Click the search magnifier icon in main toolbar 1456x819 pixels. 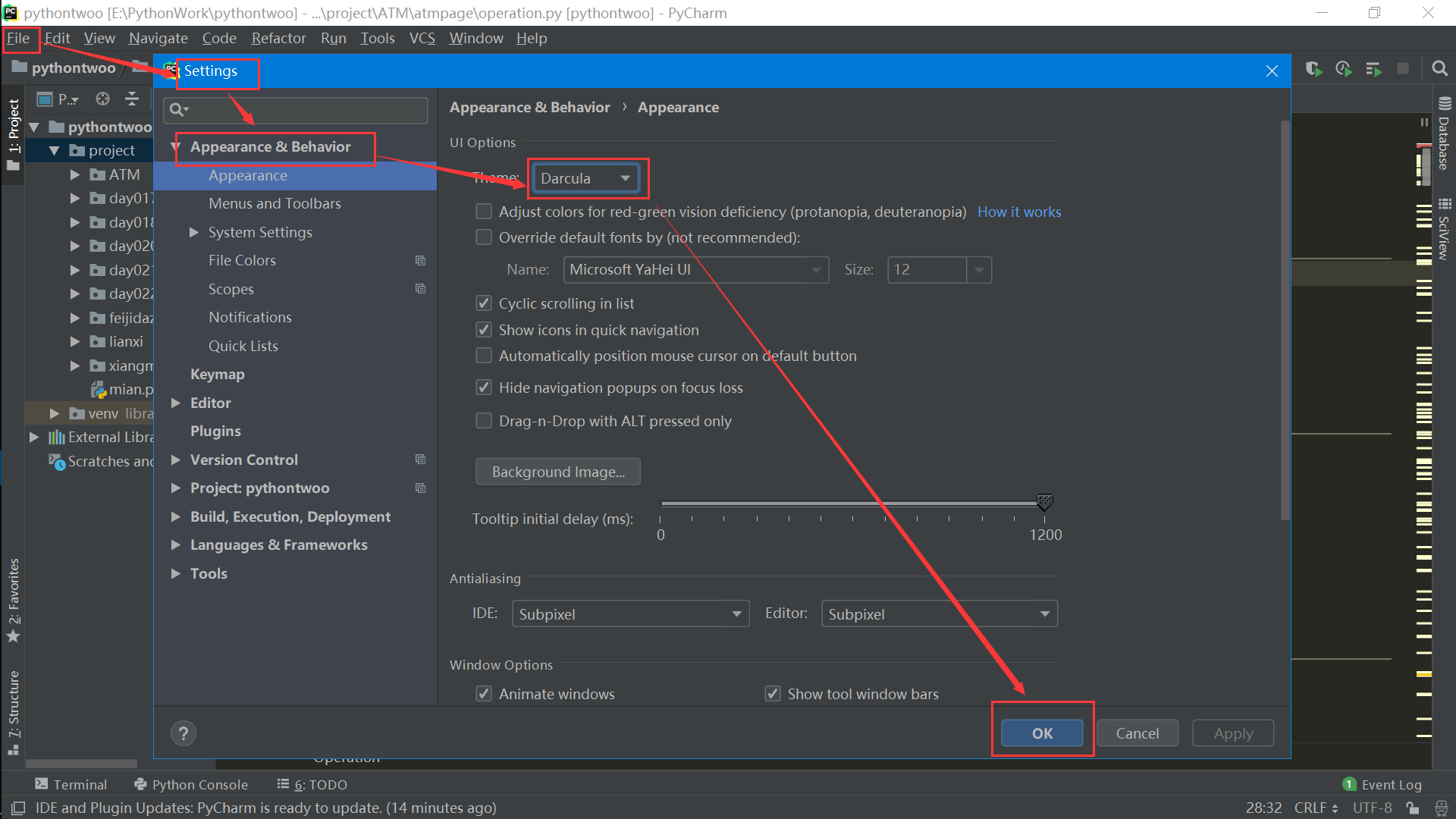pos(1439,69)
